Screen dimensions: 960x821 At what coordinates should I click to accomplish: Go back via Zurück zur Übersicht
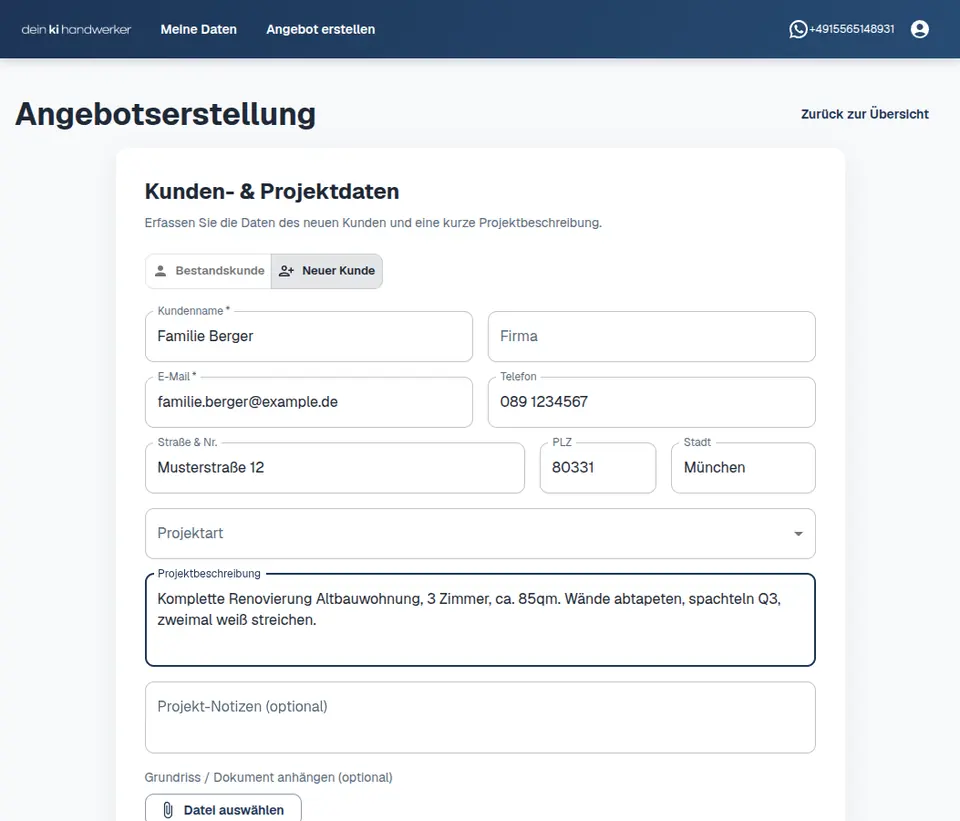(x=864, y=114)
